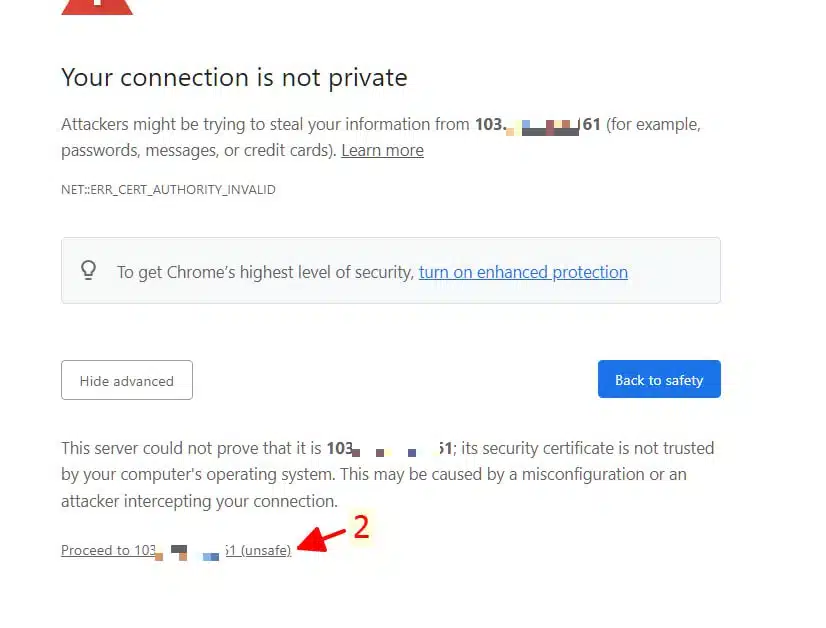Click the Back to safety button
Screen dimensions: 826x628
(x=659, y=379)
